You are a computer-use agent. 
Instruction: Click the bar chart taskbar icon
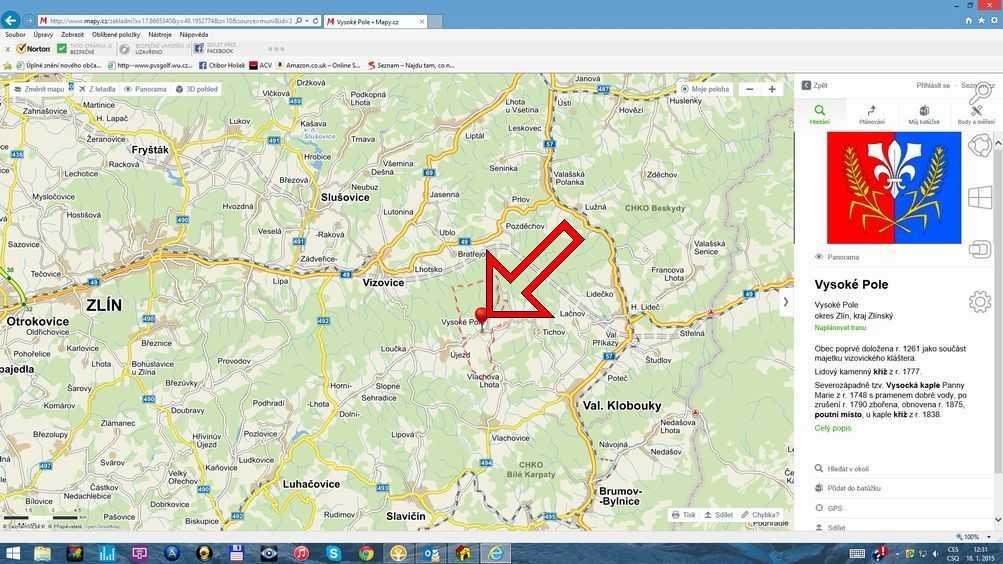tap(107, 553)
